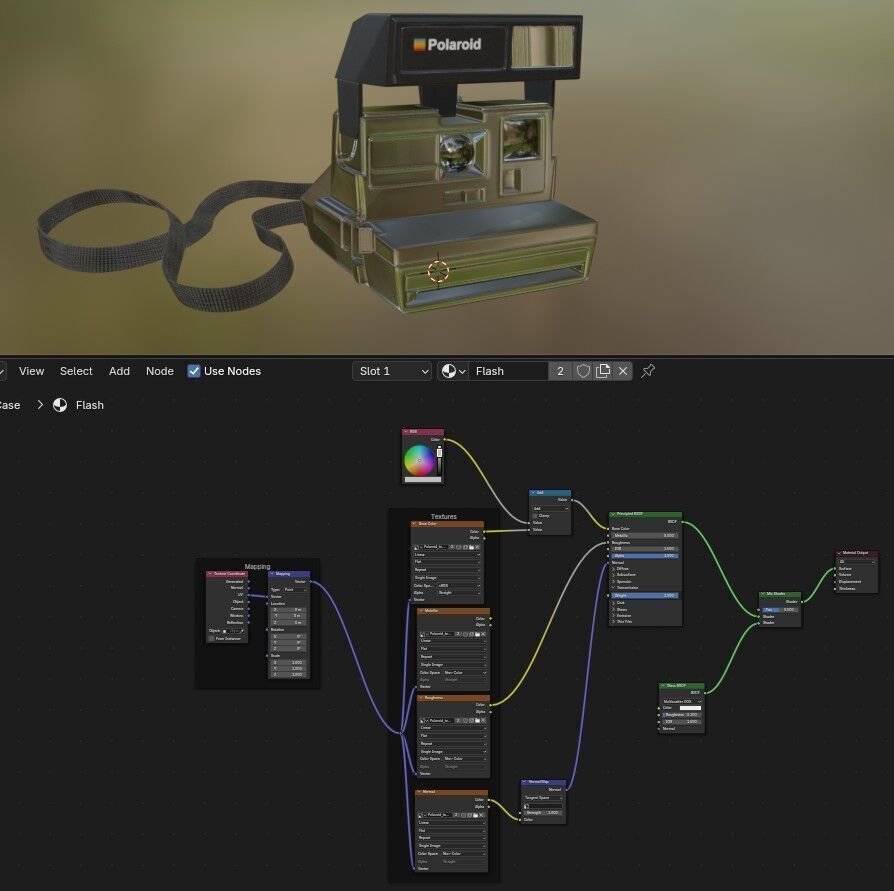The width and height of the screenshot is (894, 891).
Task: Click the Object picker field in Texture Coordinate
Action: (x=233, y=631)
